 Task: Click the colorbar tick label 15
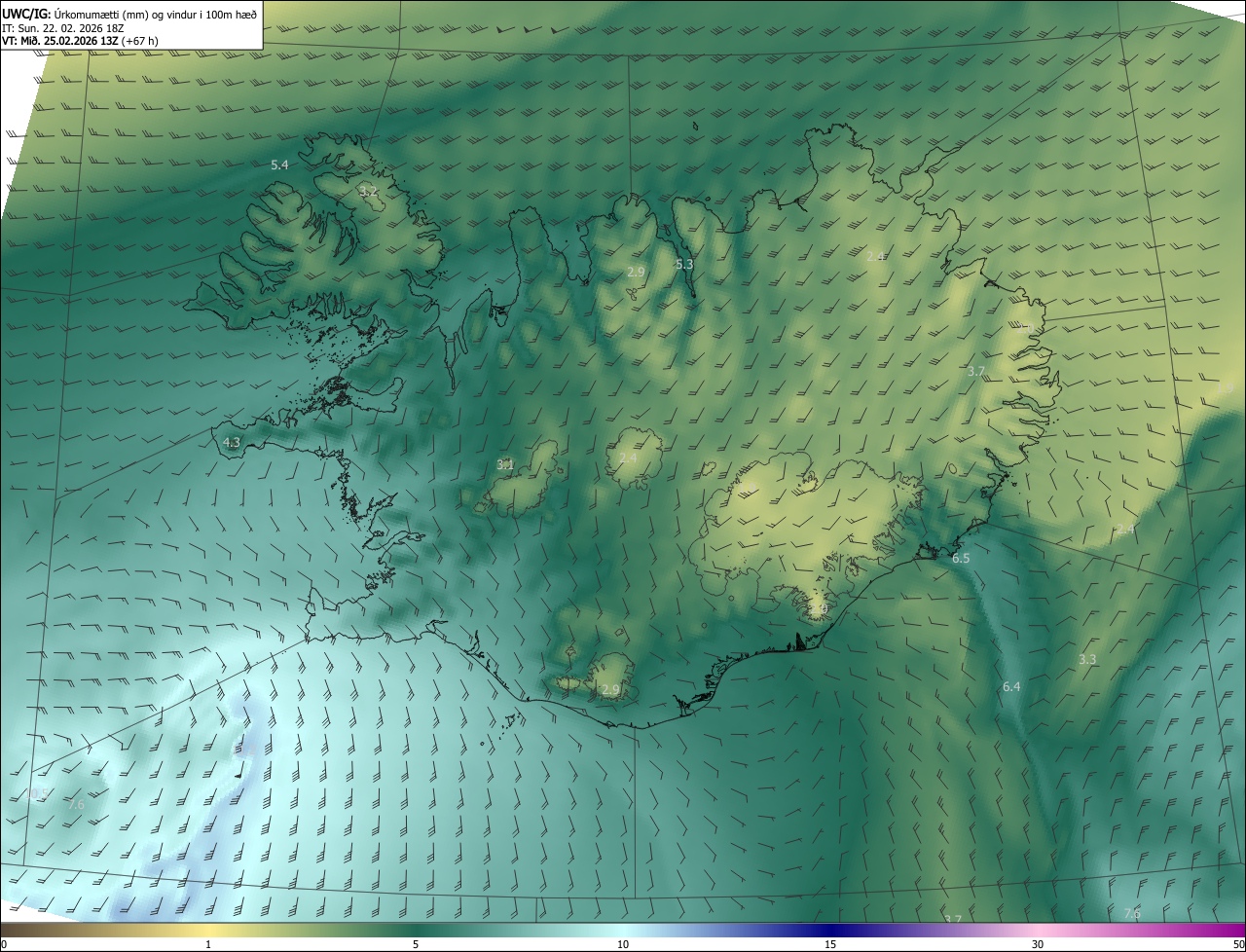pos(830,945)
